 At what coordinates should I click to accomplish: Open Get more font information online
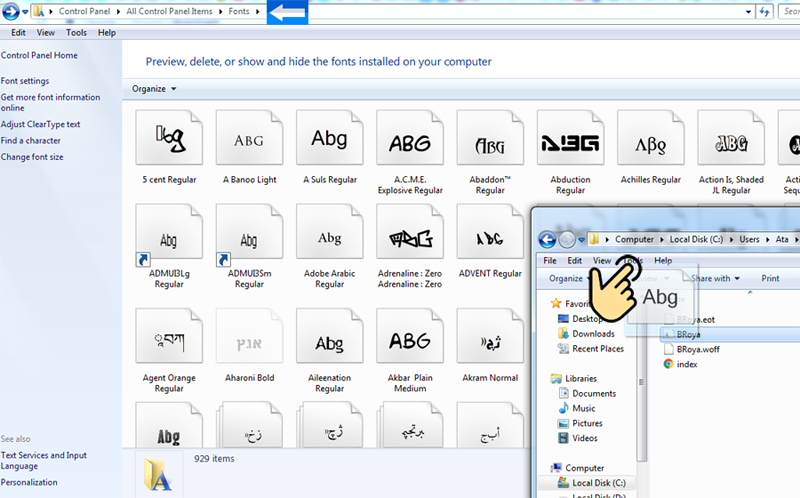click(x=51, y=102)
